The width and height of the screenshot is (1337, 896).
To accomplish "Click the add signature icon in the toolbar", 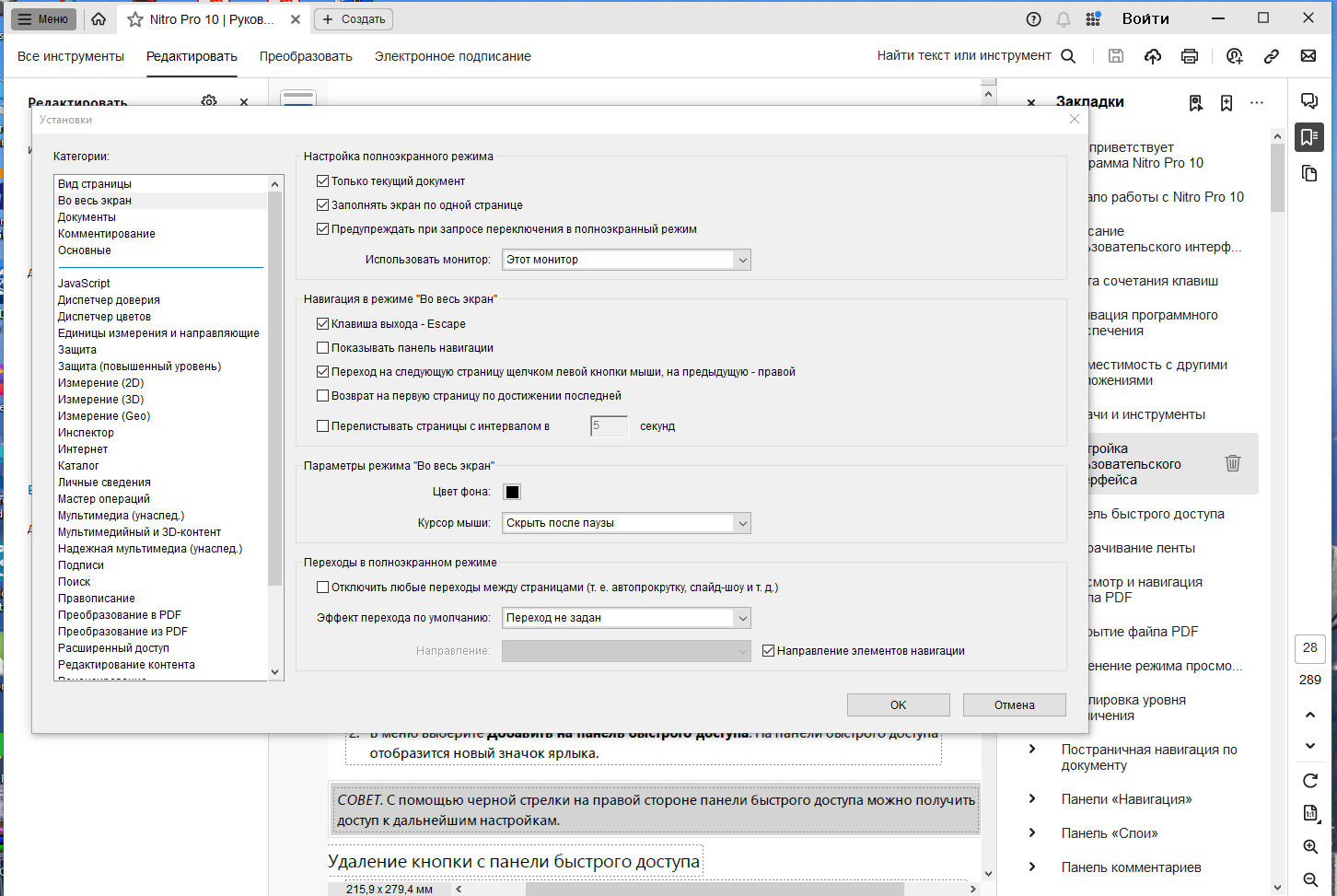I will (x=1234, y=56).
